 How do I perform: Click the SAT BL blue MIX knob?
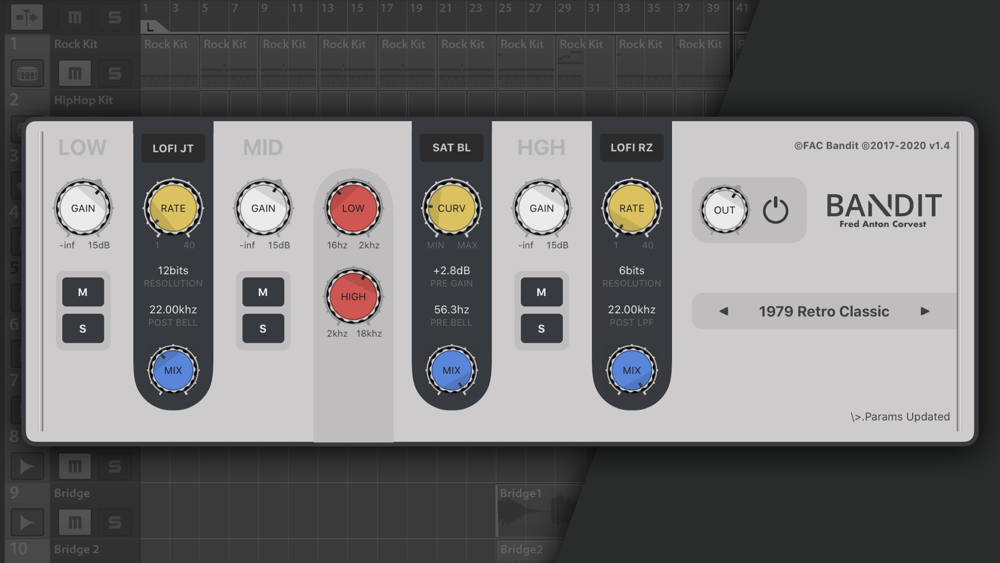452,370
